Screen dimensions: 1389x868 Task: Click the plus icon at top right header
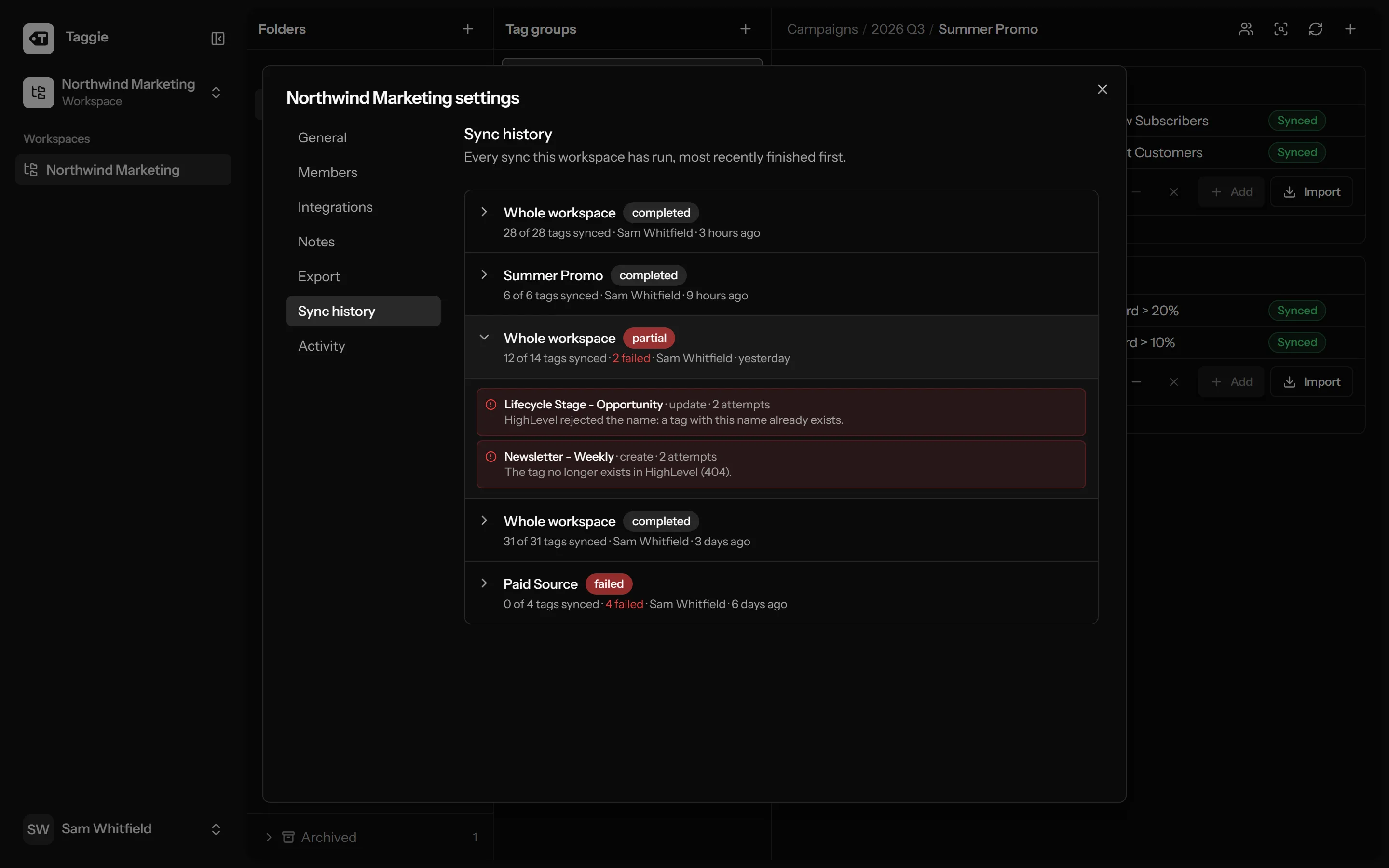pos(1350,29)
